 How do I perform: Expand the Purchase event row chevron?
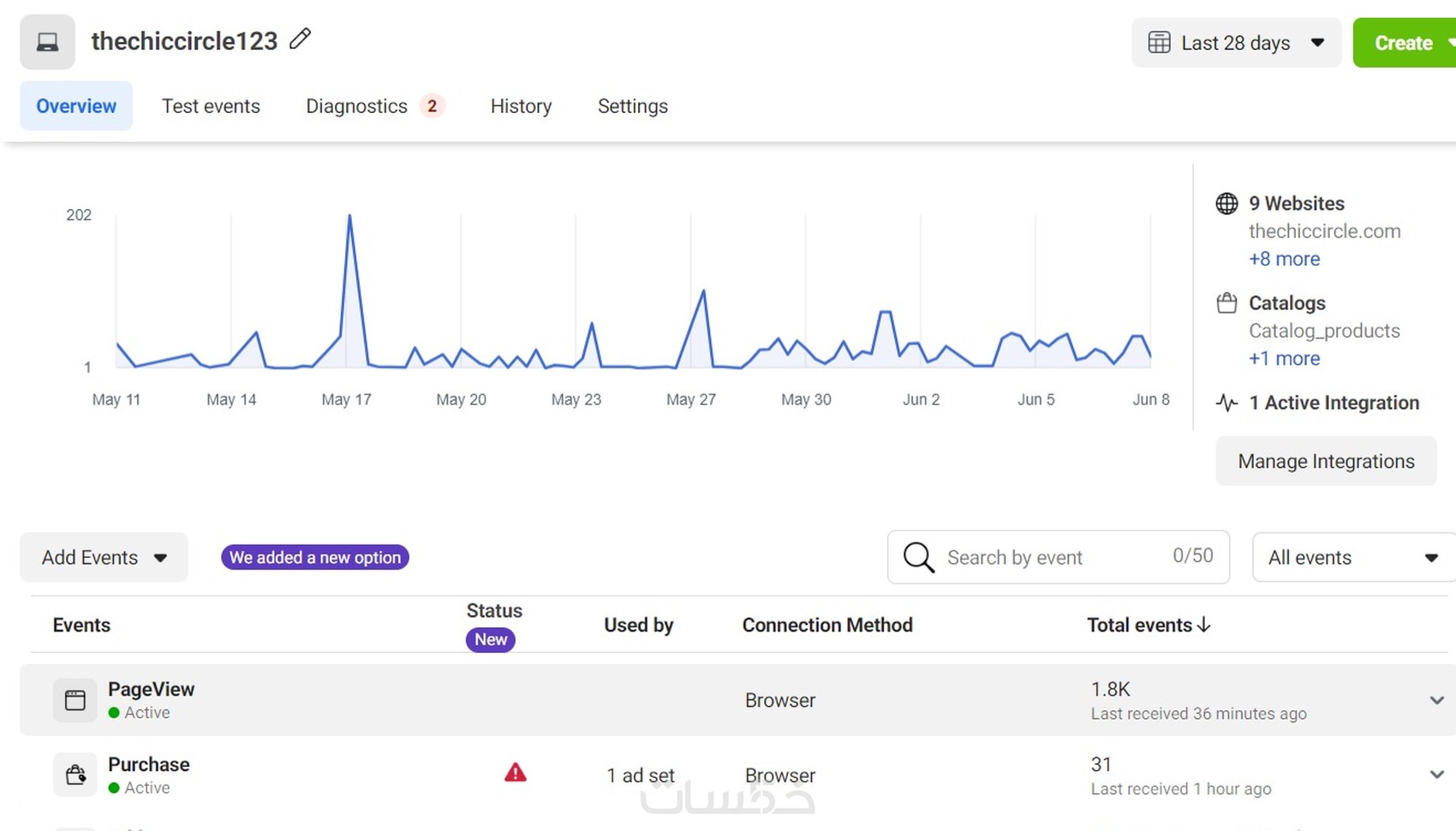[x=1436, y=775]
